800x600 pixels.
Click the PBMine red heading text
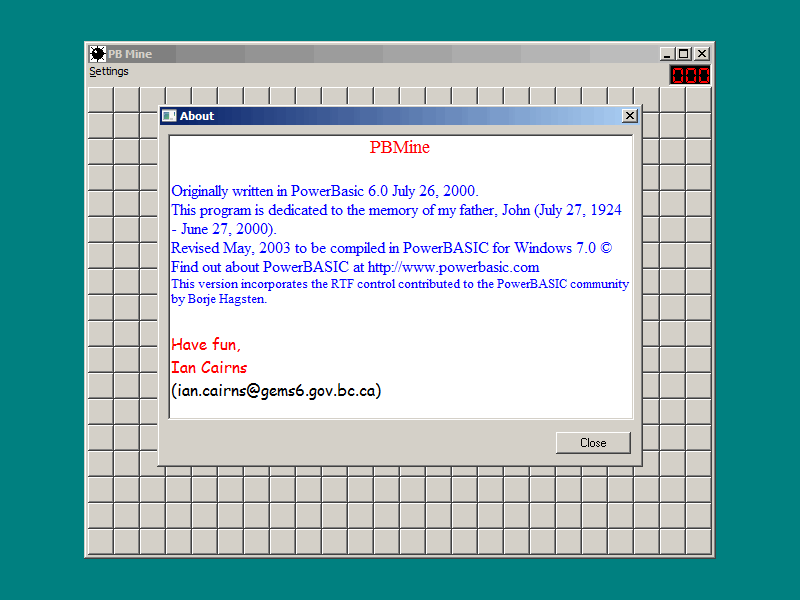coord(399,147)
